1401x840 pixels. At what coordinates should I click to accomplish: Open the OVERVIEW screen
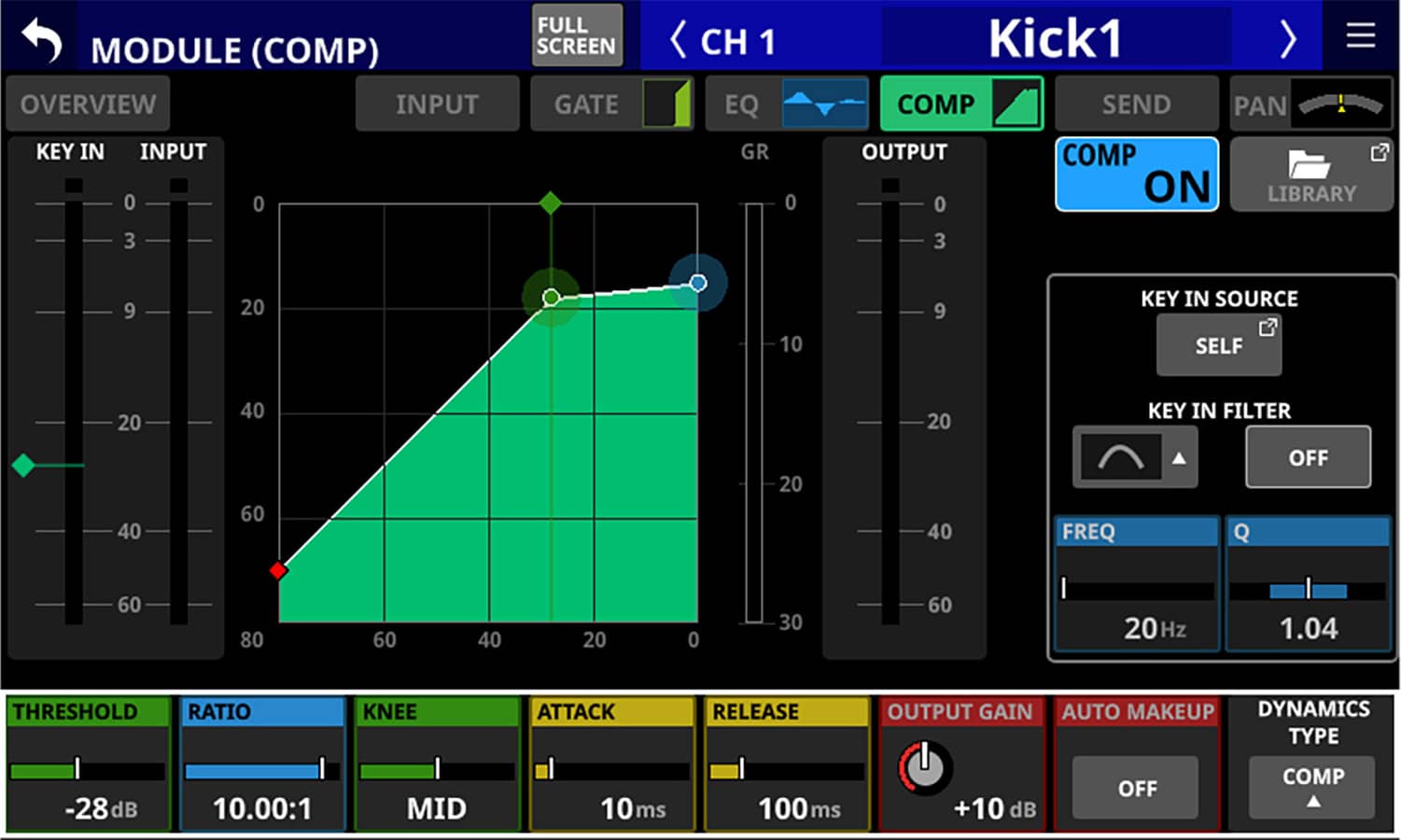[88, 104]
